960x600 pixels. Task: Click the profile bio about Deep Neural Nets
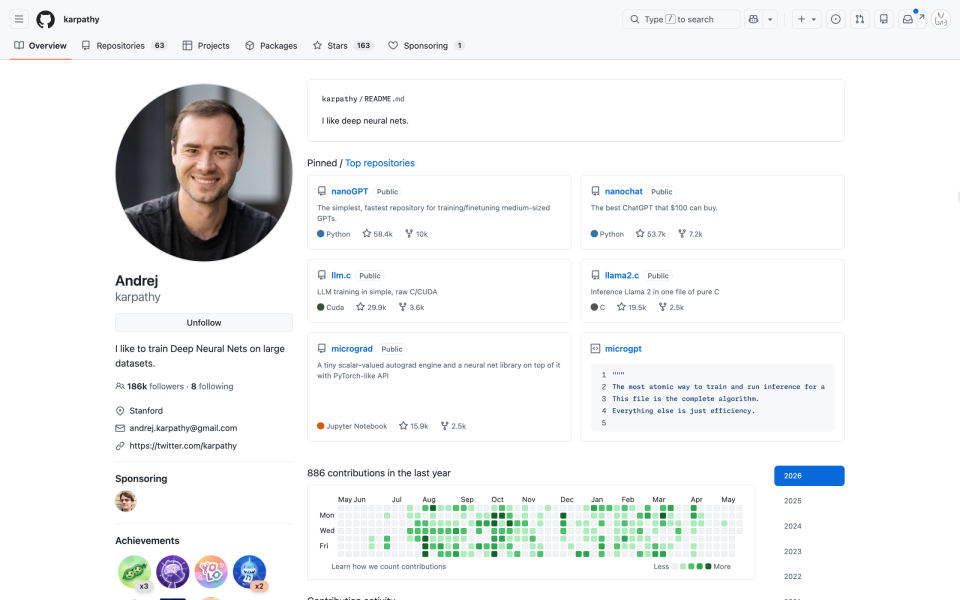200,356
